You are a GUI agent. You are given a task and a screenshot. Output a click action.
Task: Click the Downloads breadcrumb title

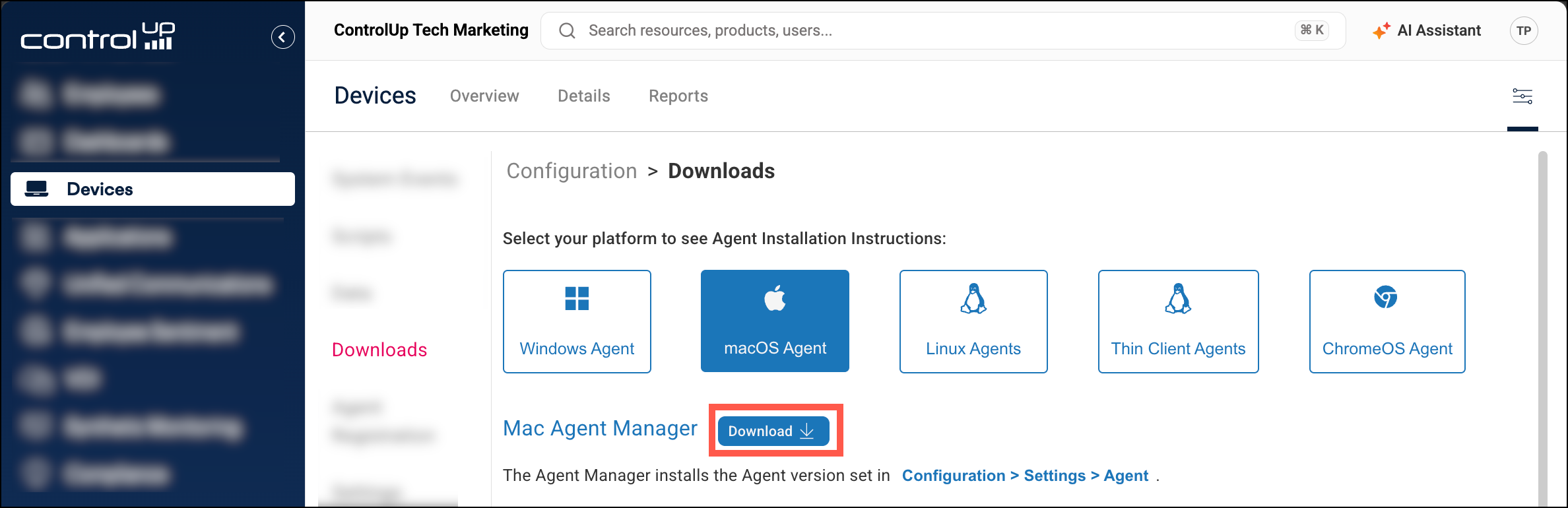(721, 171)
